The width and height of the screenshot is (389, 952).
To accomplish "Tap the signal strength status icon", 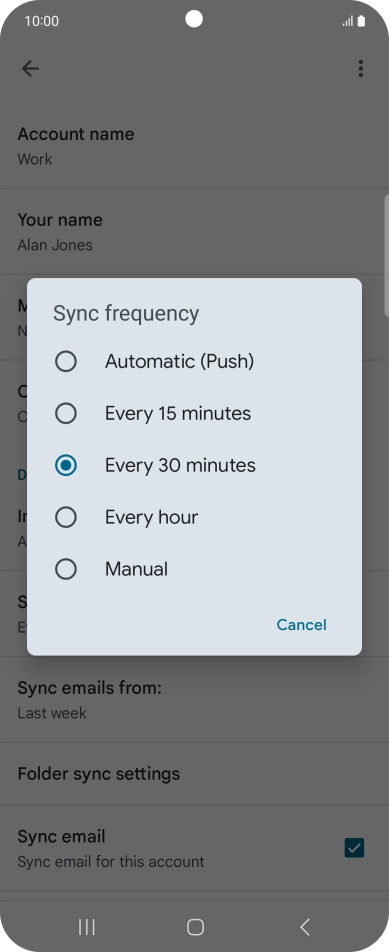I will tap(348, 21).
